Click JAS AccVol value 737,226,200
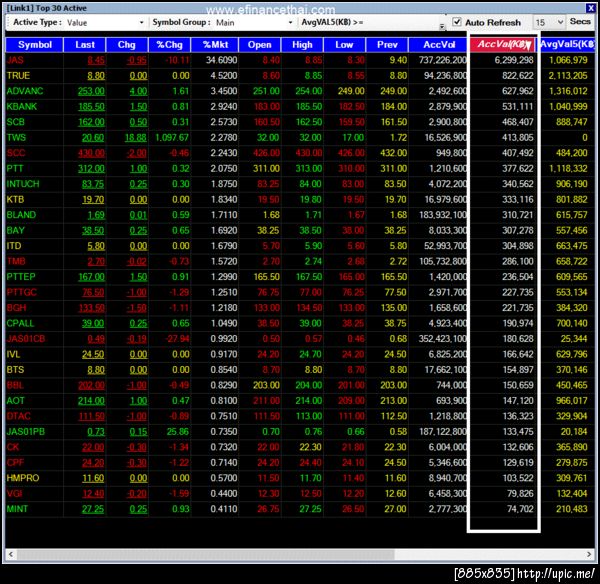The width and height of the screenshot is (600, 584). point(443,60)
